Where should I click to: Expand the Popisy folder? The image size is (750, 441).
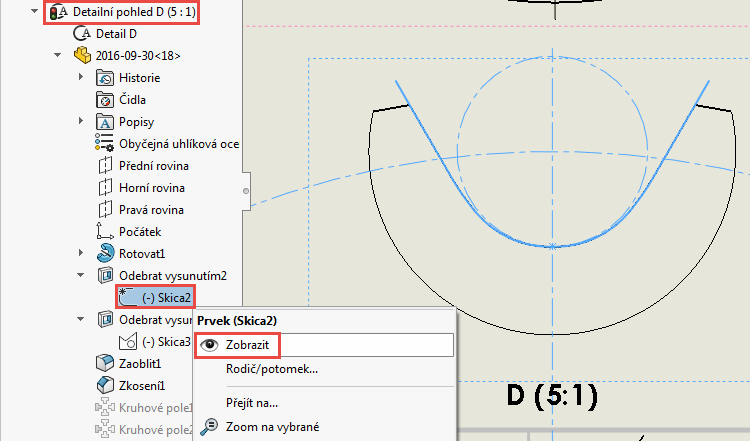[81, 121]
